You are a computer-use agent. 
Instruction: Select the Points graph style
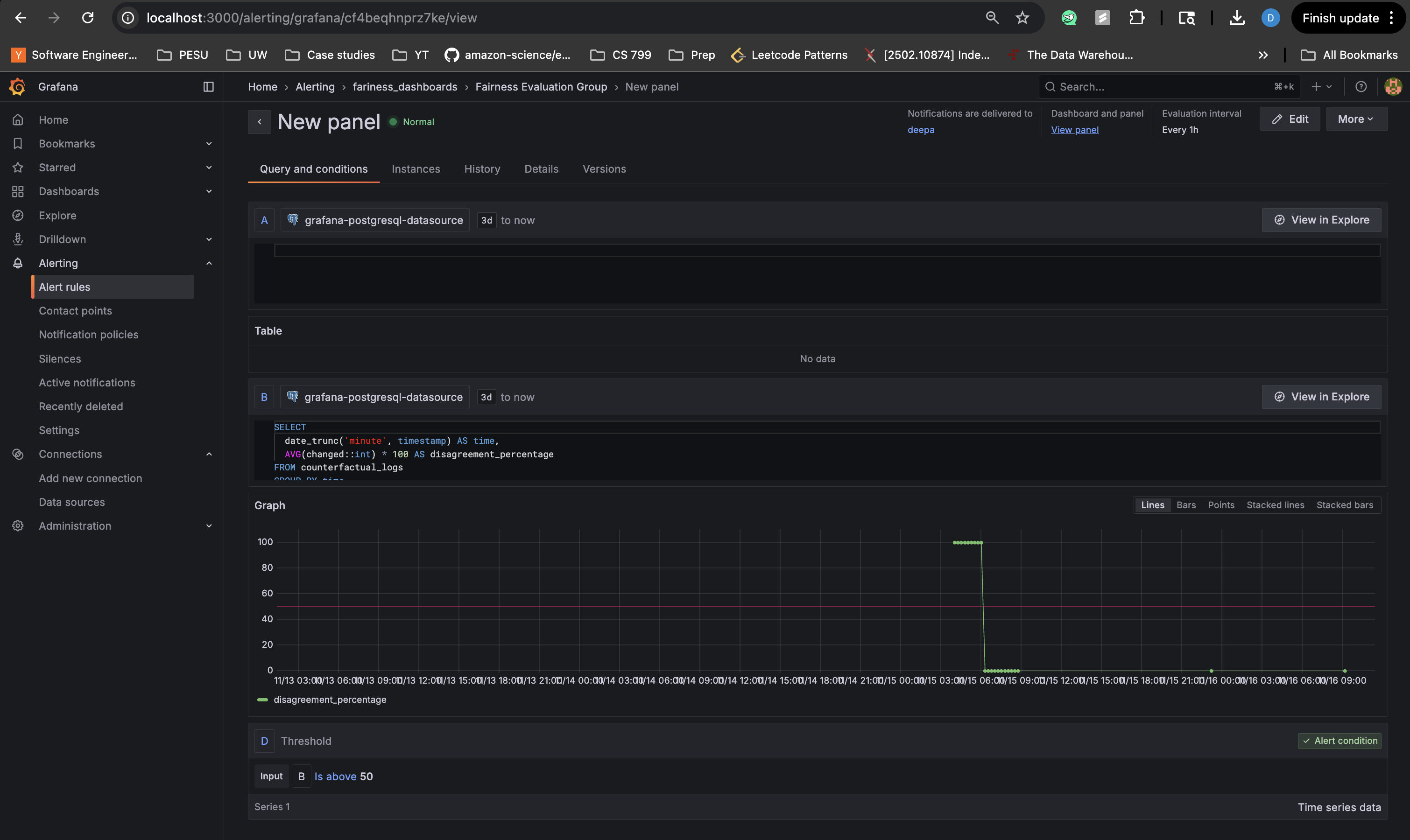[x=1221, y=505]
